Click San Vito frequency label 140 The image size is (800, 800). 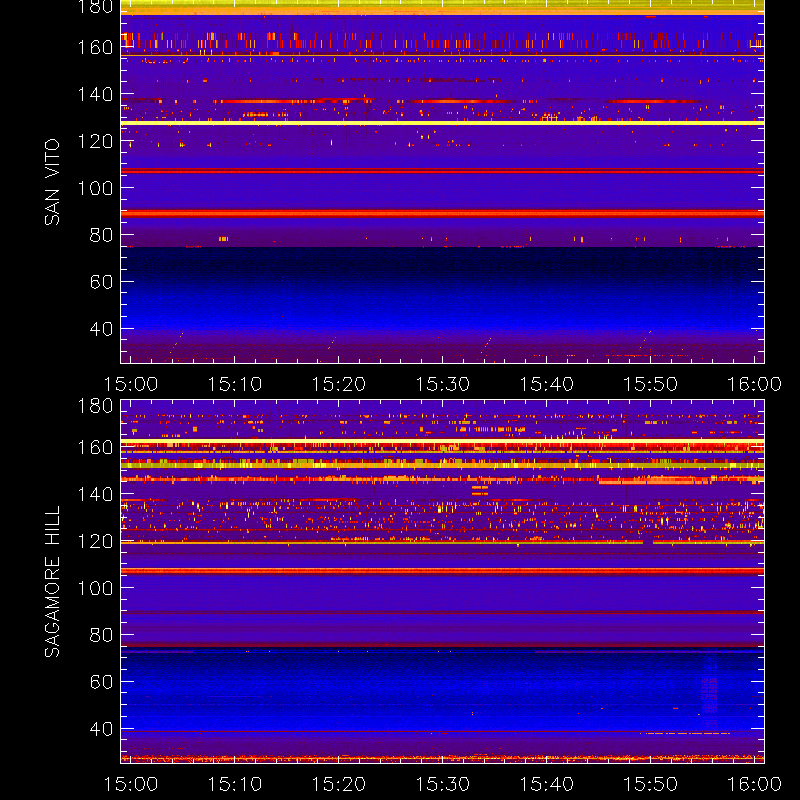(95, 94)
